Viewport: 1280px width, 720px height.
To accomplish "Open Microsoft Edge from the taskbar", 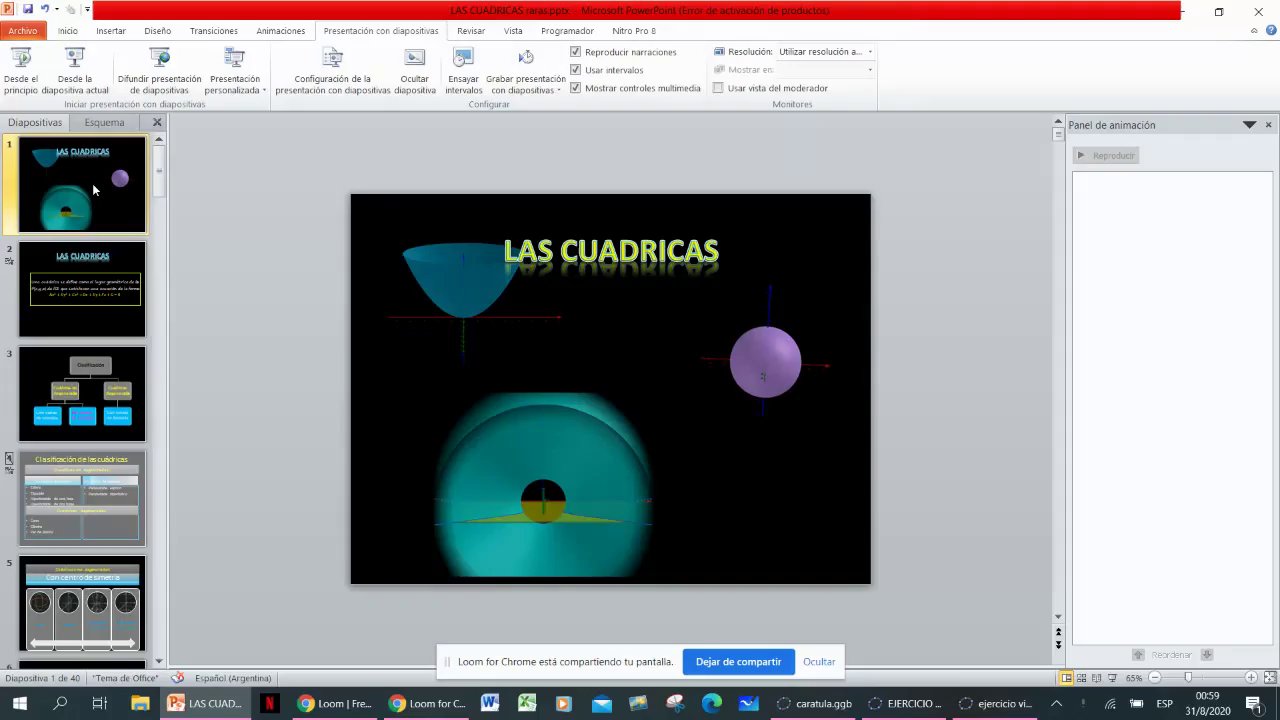I will (712, 703).
